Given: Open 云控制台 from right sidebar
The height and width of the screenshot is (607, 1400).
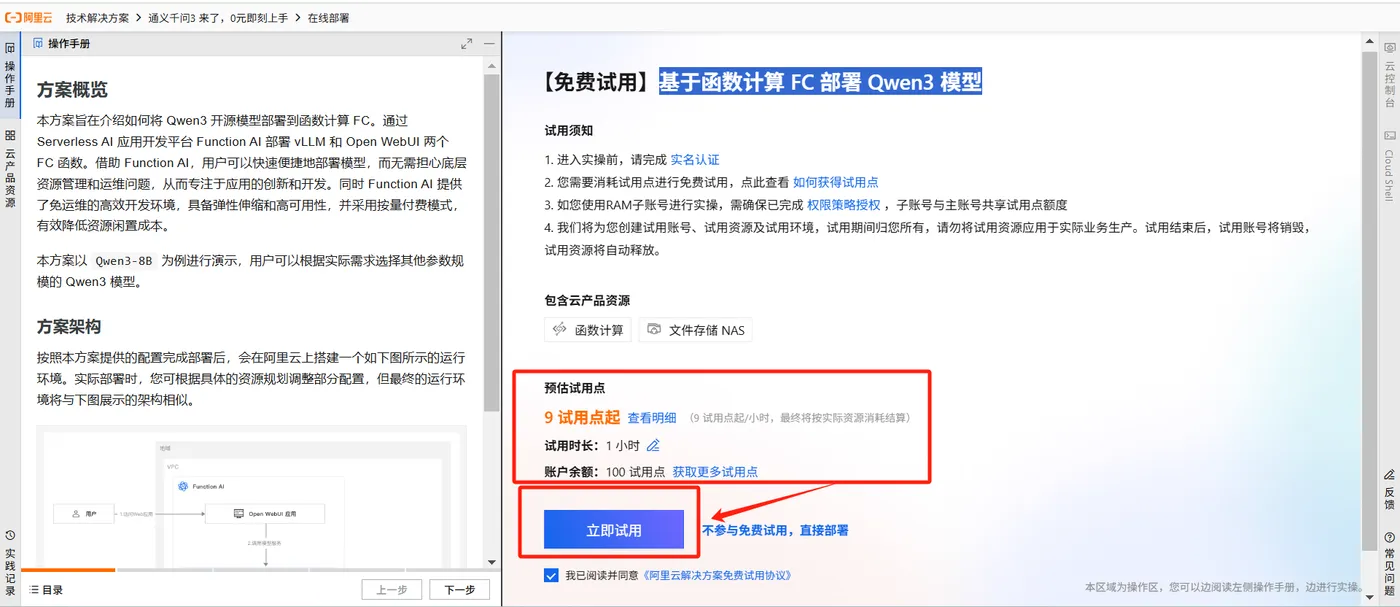Looking at the screenshot, I should 1389,75.
